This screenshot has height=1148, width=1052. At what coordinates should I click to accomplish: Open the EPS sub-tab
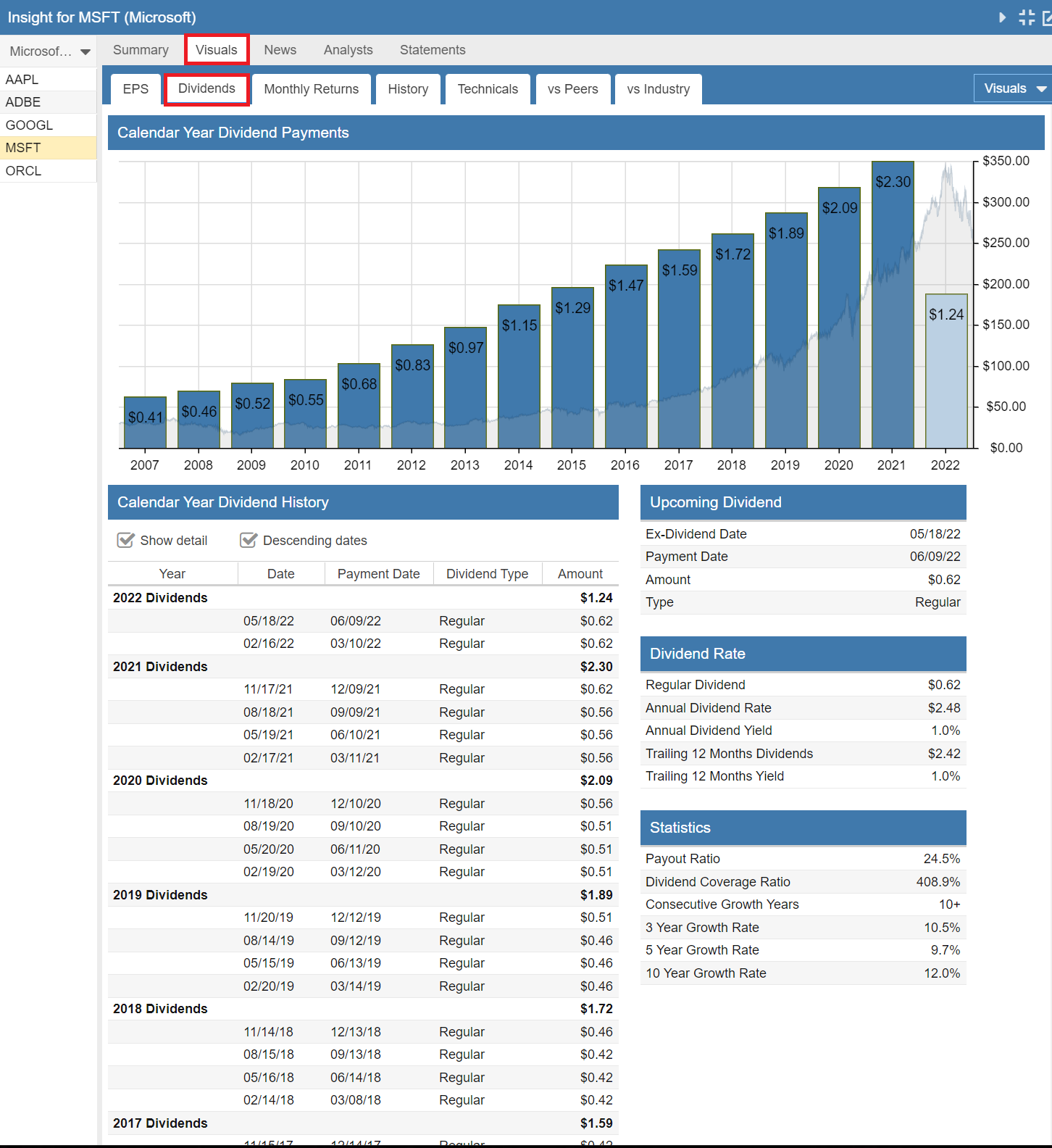[x=135, y=89]
